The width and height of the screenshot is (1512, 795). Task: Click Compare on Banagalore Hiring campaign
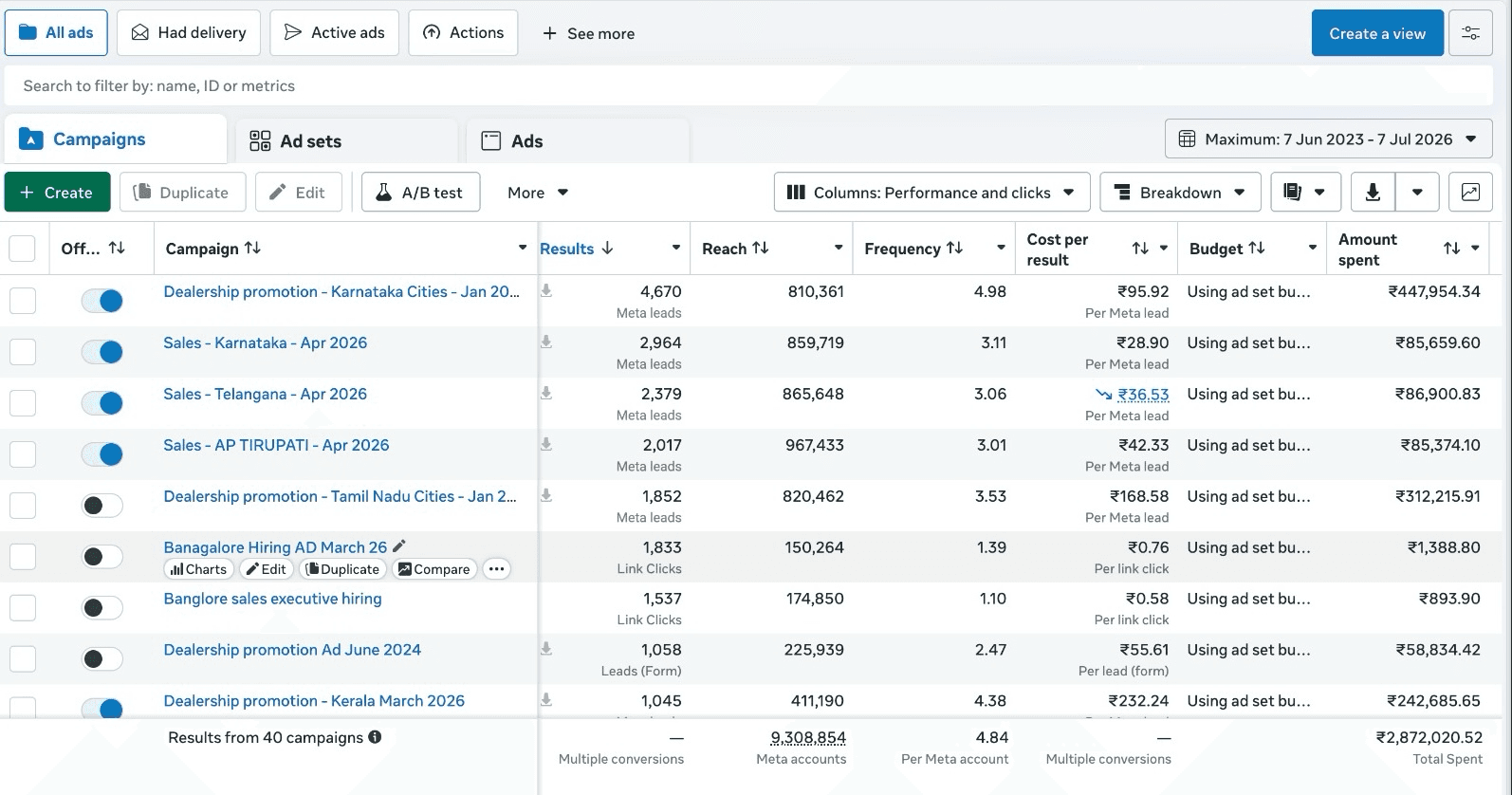[x=433, y=569]
